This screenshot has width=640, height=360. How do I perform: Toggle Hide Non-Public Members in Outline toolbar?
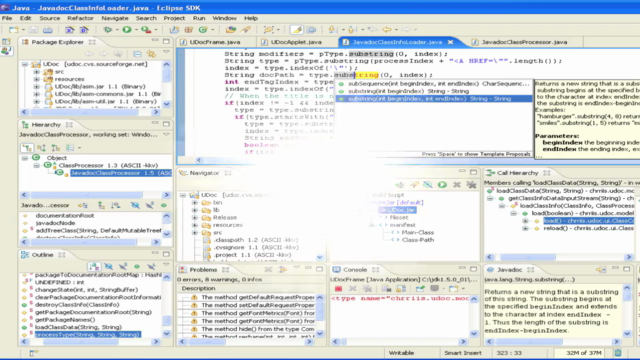click(137, 267)
